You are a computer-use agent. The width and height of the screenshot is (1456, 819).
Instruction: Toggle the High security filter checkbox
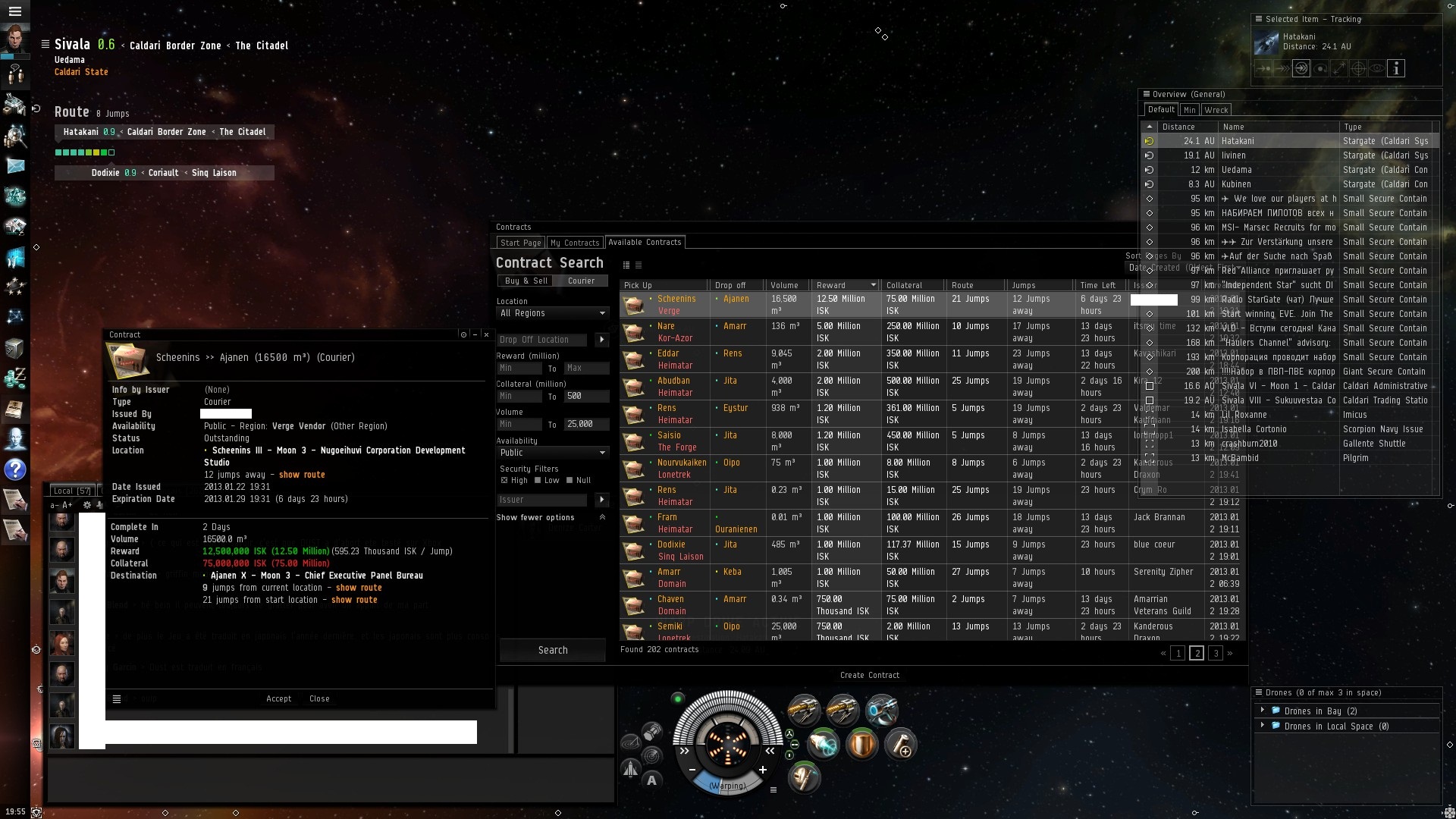click(504, 481)
